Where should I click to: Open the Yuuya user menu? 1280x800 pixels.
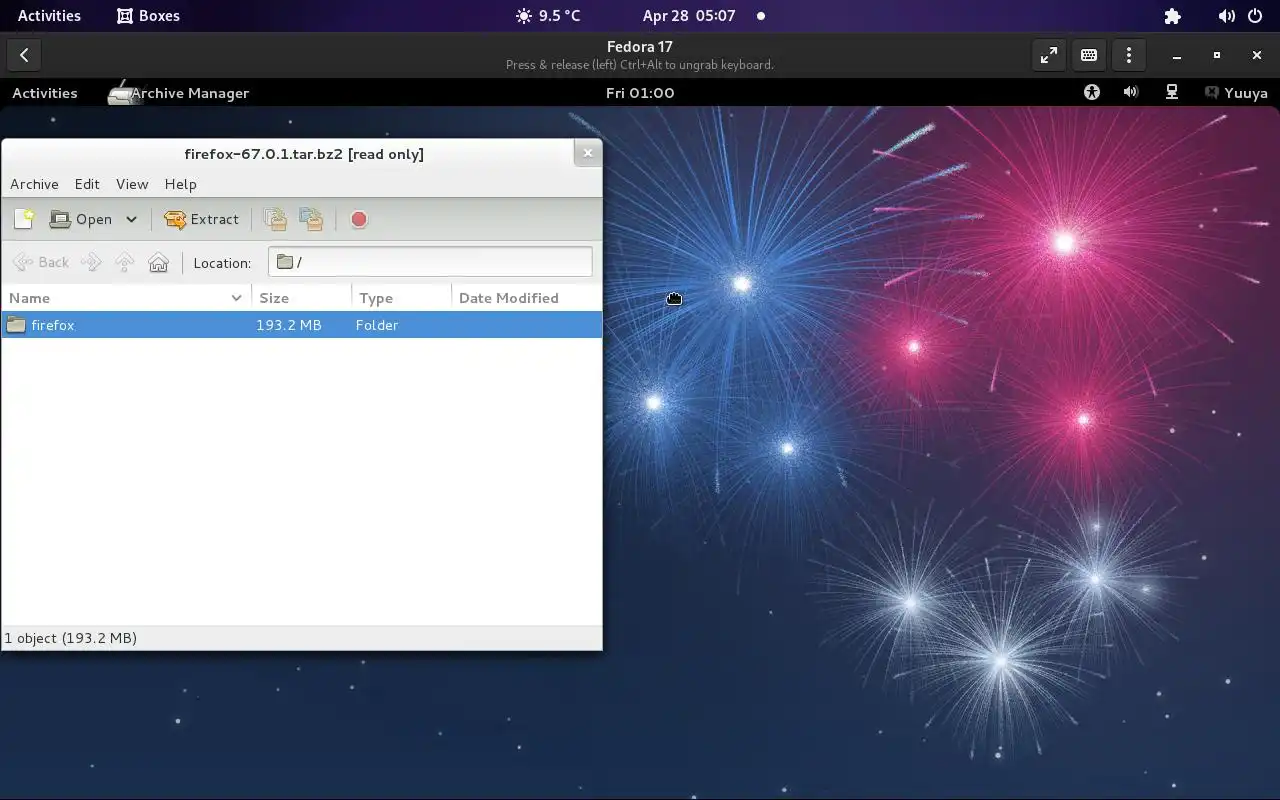(x=1236, y=93)
